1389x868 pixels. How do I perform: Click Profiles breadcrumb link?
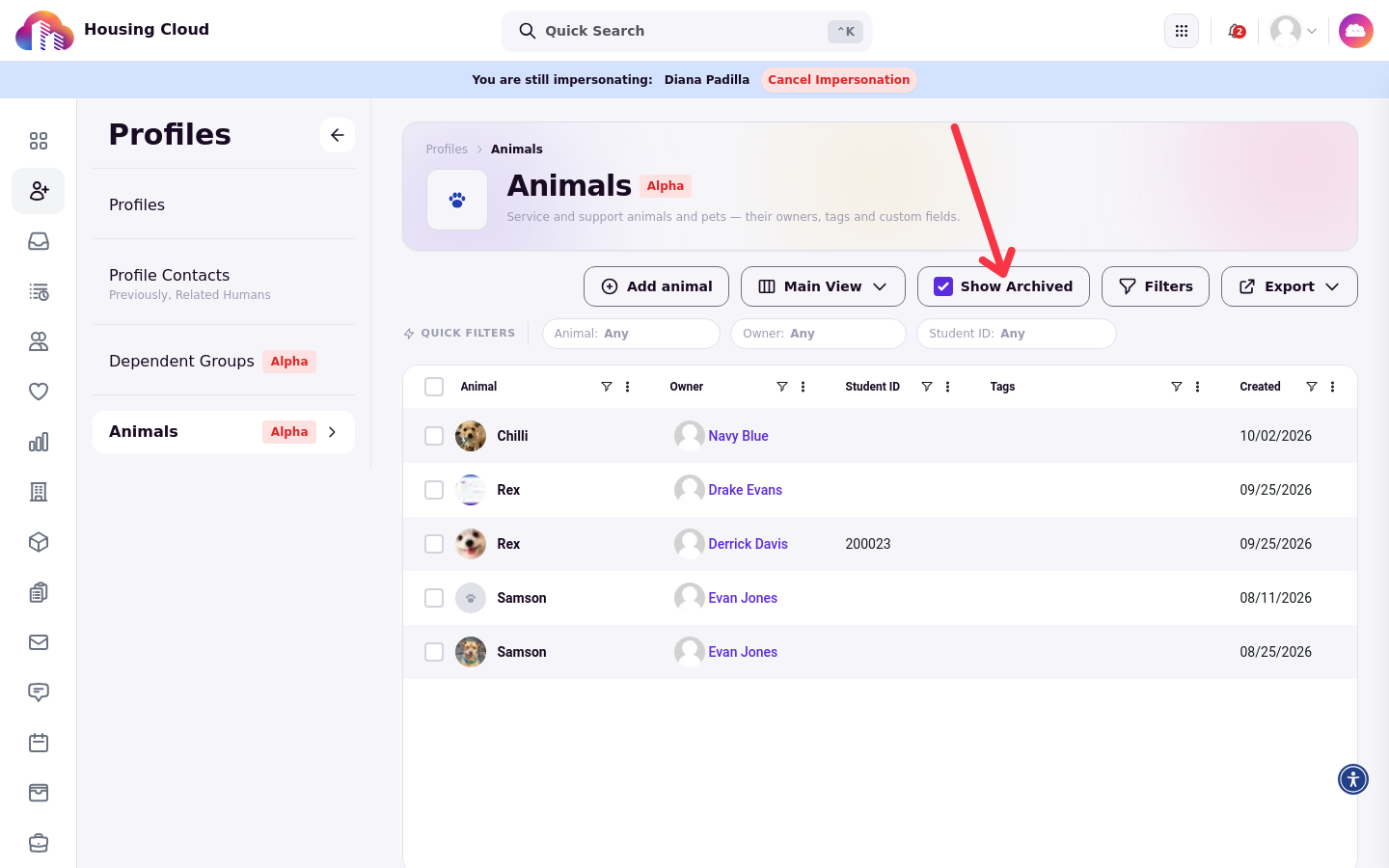pos(447,149)
